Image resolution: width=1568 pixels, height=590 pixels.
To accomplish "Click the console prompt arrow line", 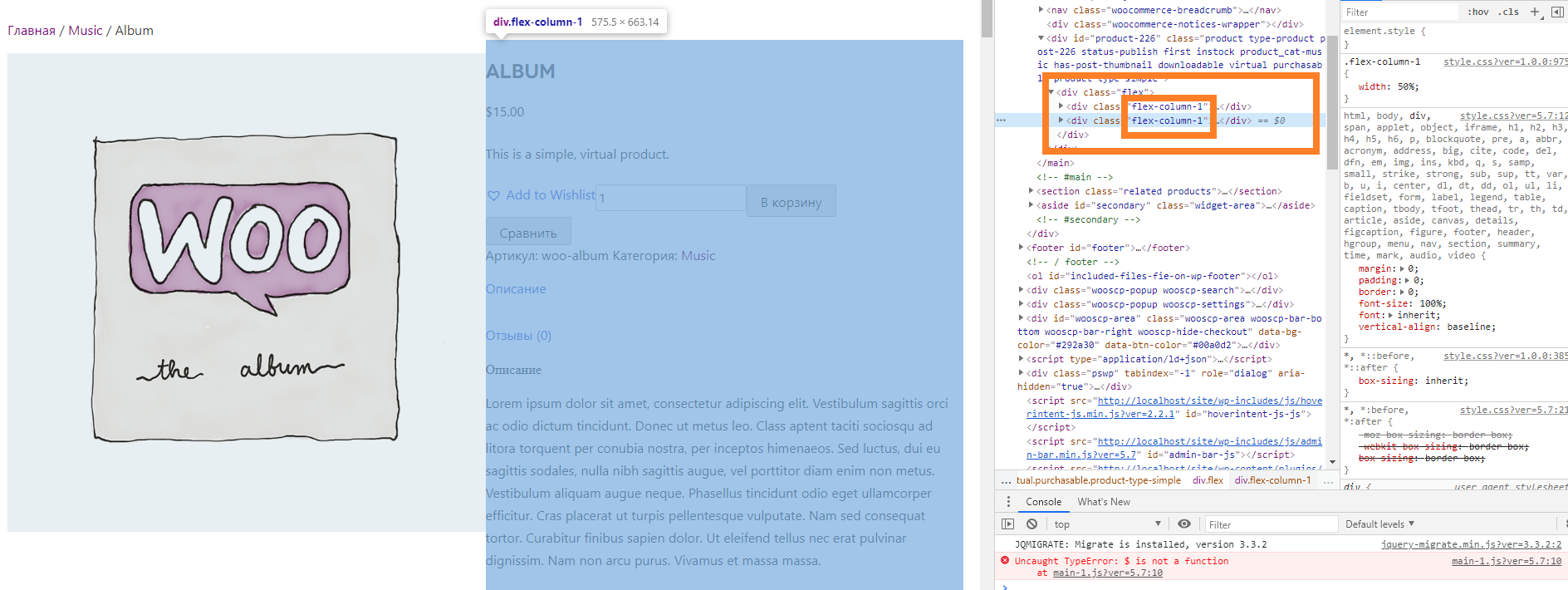I will point(1281,586).
